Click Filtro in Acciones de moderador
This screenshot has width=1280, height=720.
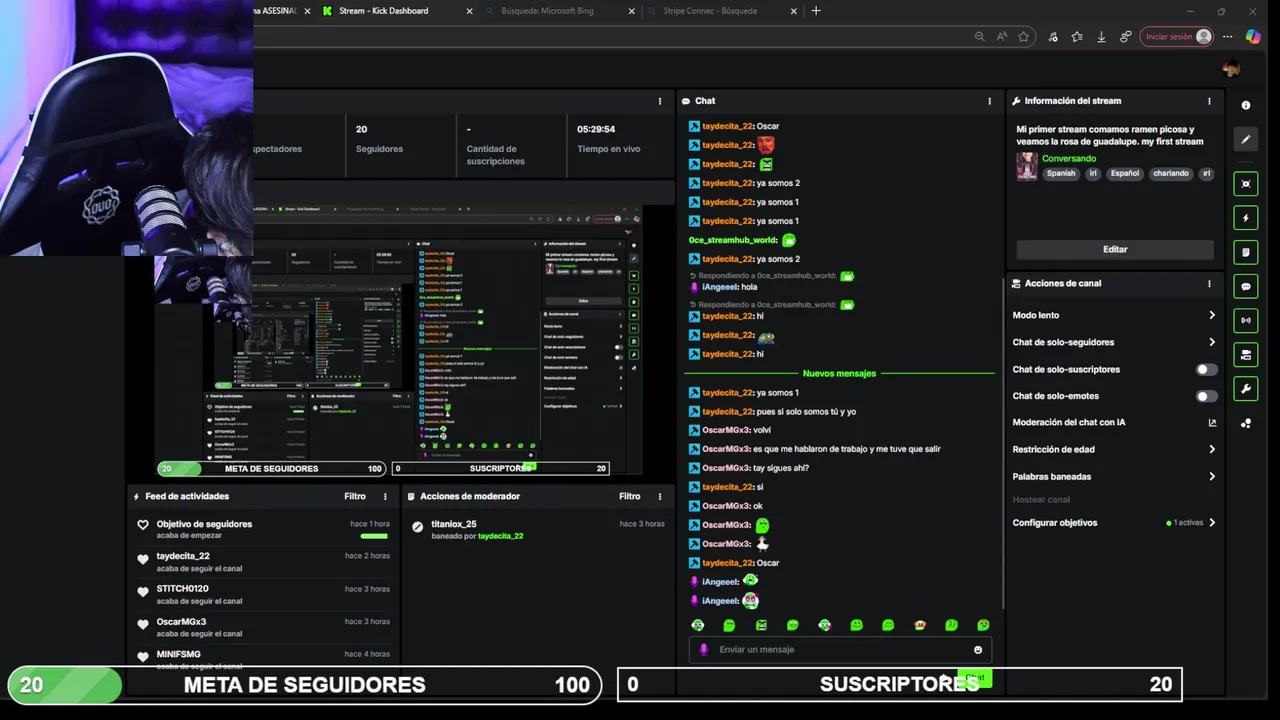[x=629, y=497]
